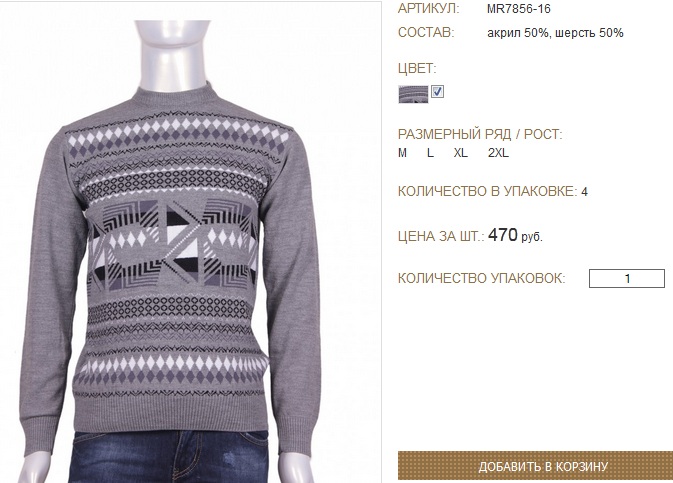Image resolution: width=673 pixels, height=483 pixels.
Task: Click the ДОБАВИТЬ В КОРЗИНУ button
Action: (535, 466)
